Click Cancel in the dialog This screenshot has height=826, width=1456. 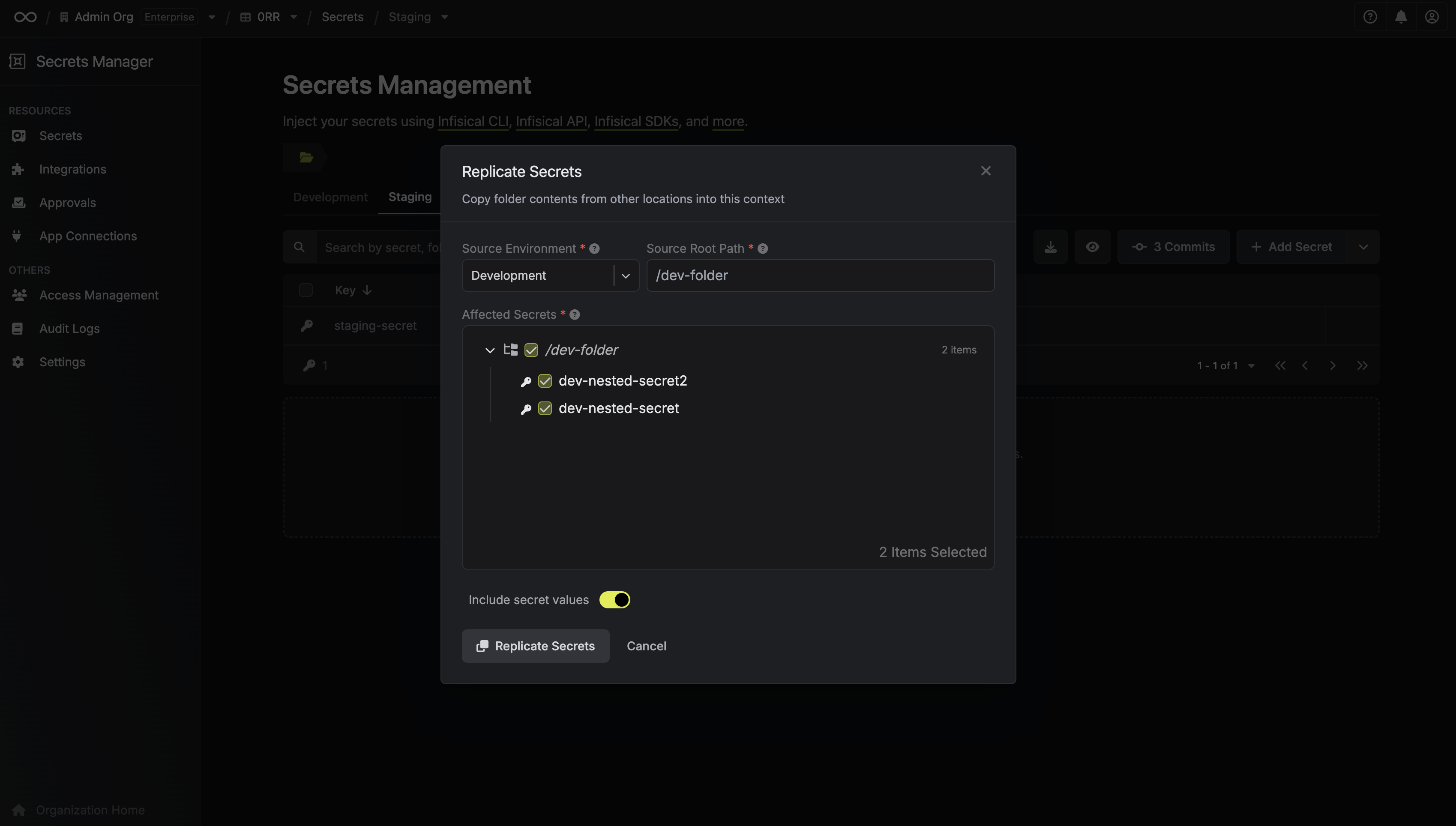[646, 646]
